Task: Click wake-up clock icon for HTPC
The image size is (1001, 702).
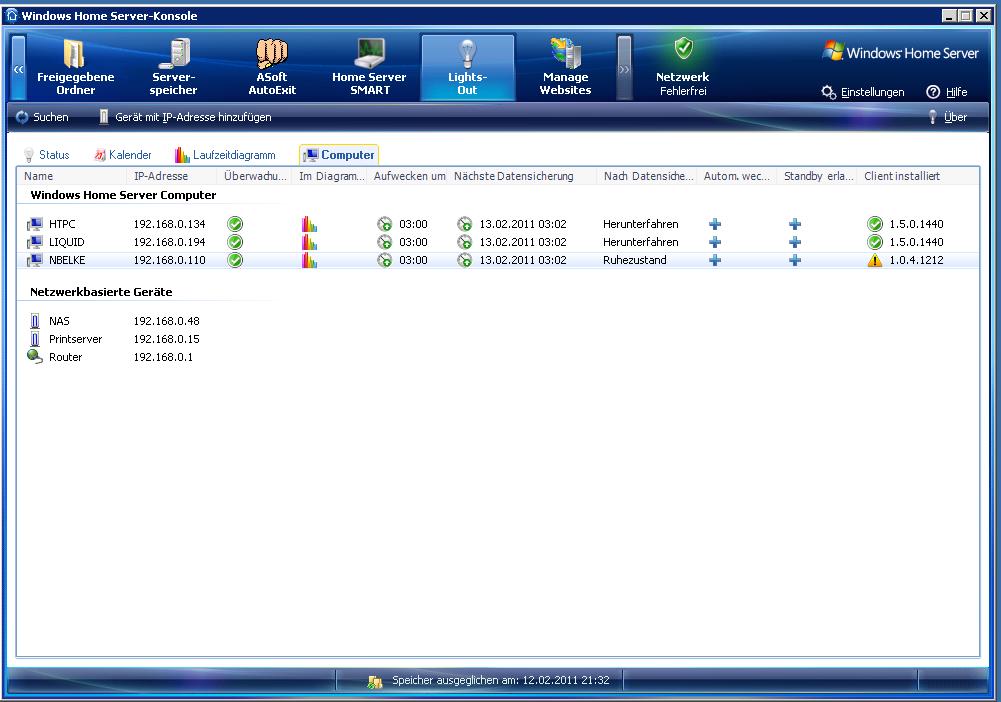Action: coord(384,224)
